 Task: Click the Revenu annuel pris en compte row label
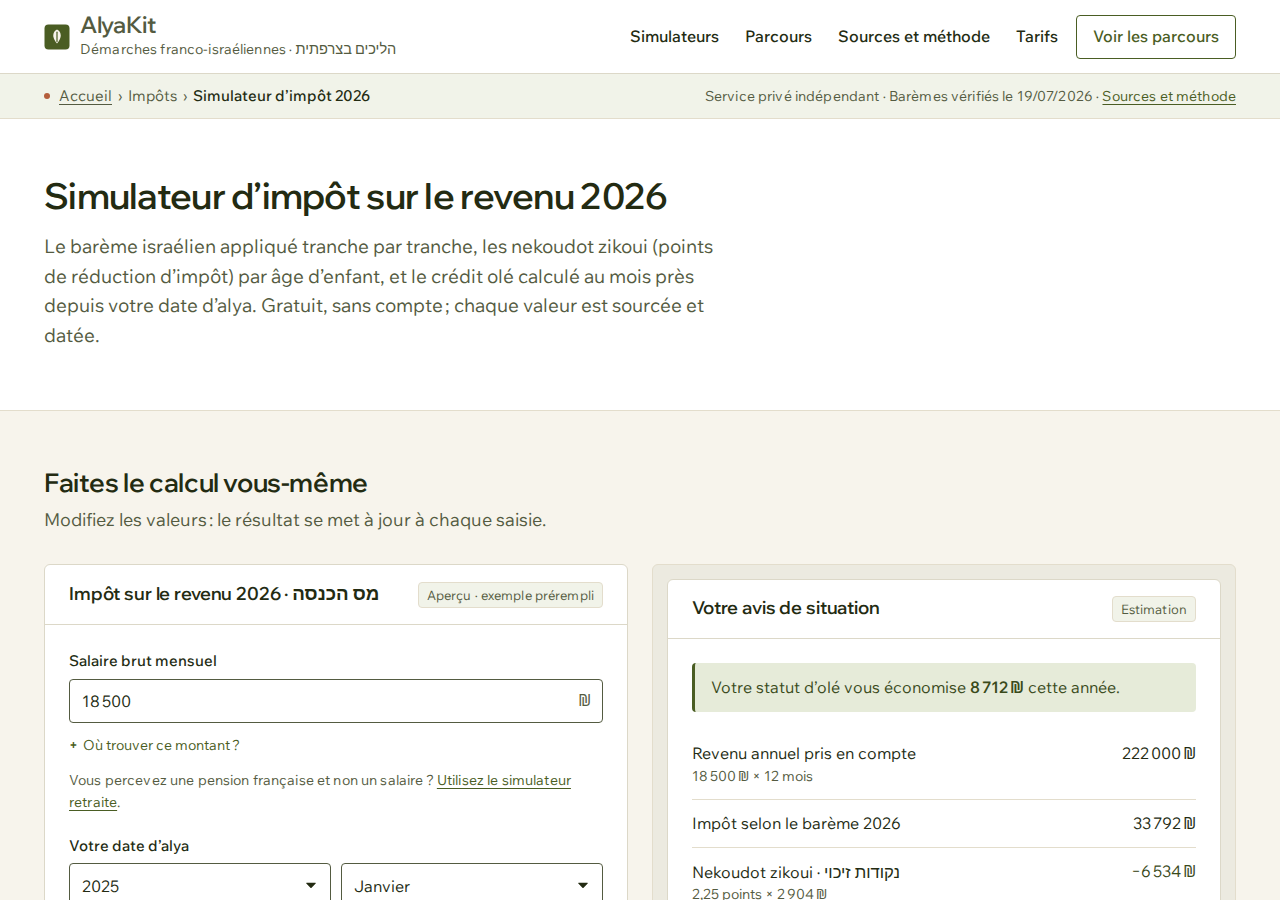pyautogui.click(x=804, y=754)
